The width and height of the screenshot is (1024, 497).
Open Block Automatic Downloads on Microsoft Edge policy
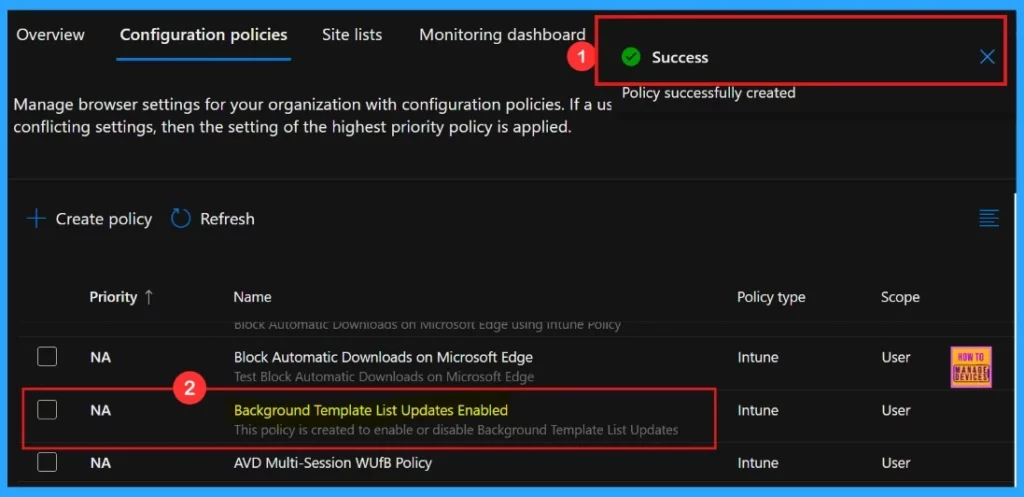(383, 357)
